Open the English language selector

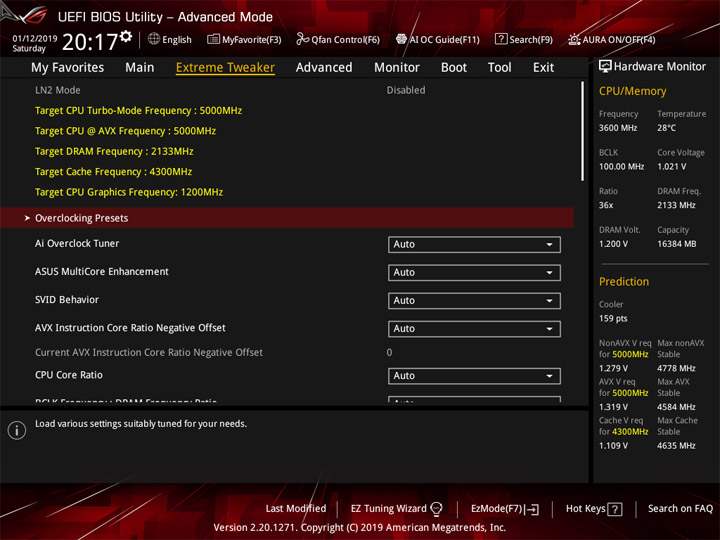[170, 39]
